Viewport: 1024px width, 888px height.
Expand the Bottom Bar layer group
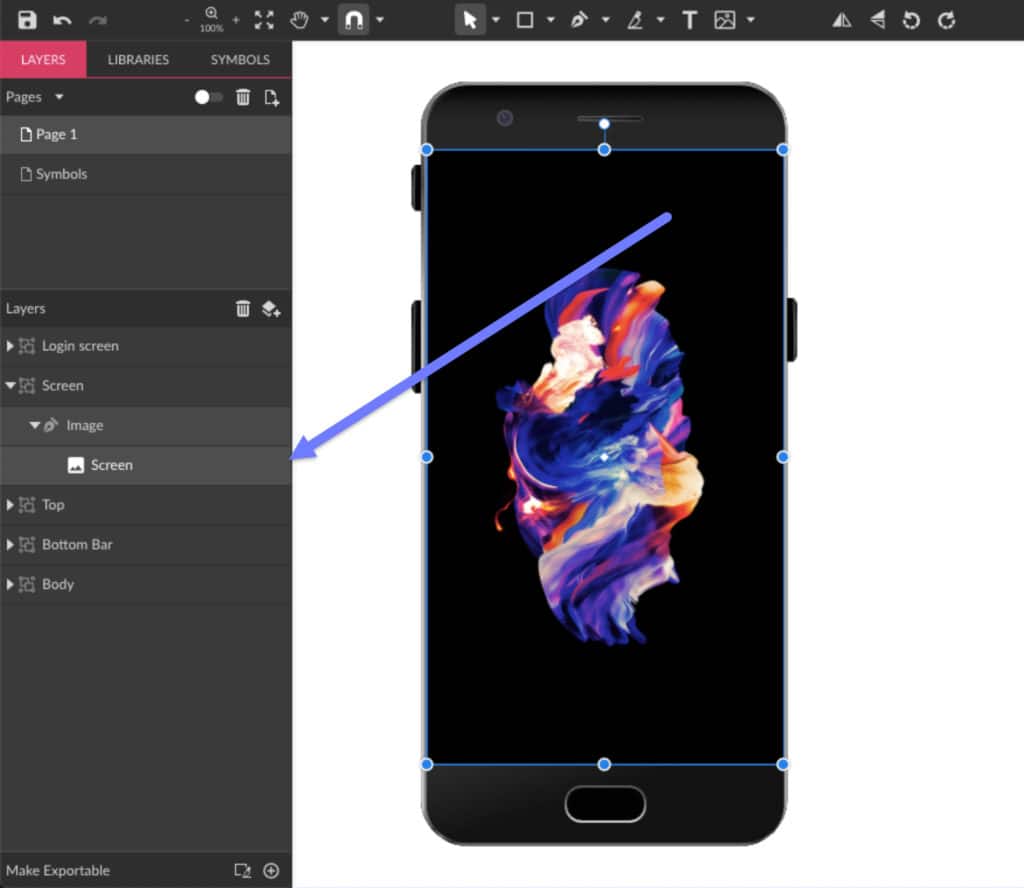click(x=11, y=545)
